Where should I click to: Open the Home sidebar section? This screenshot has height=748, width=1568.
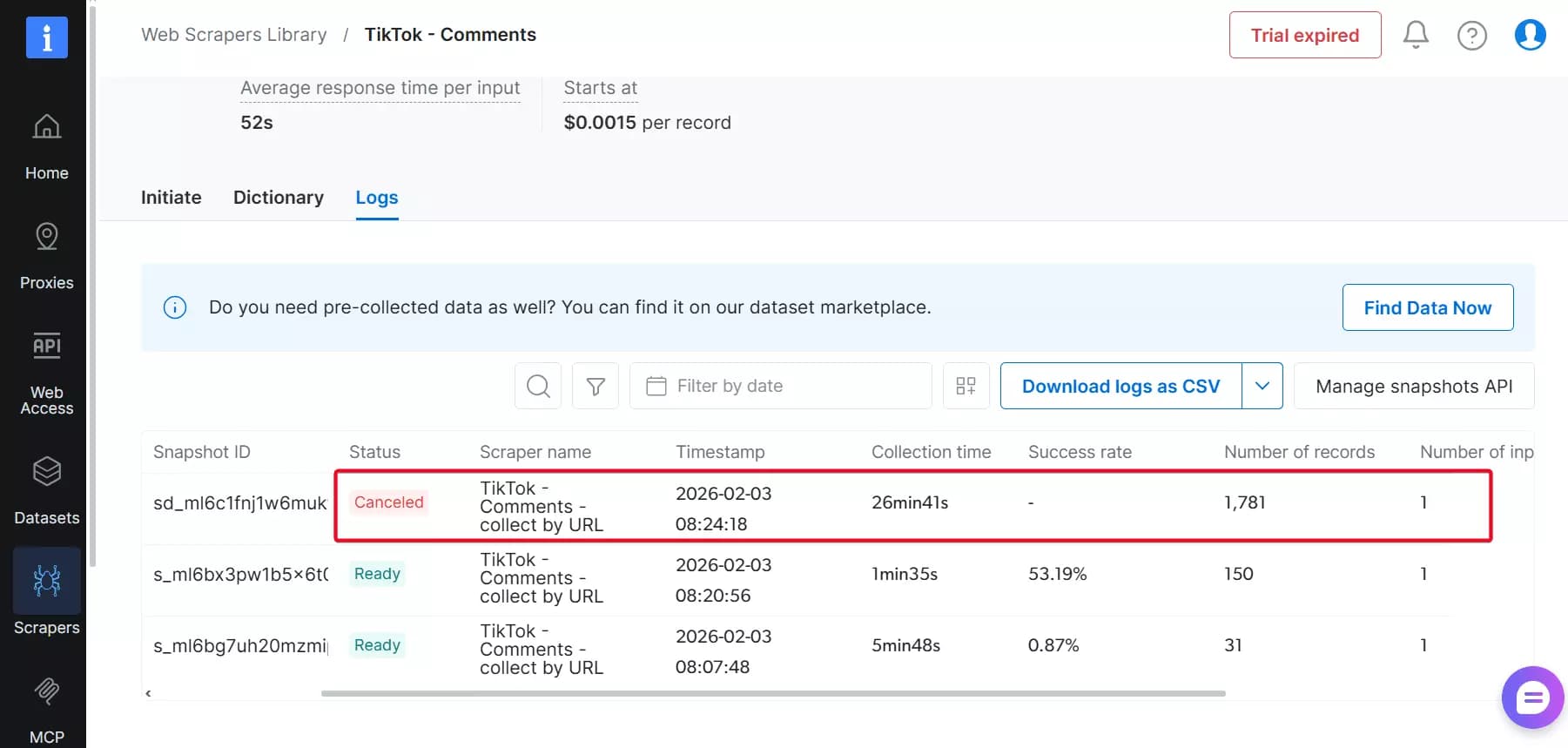click(47, 147)
